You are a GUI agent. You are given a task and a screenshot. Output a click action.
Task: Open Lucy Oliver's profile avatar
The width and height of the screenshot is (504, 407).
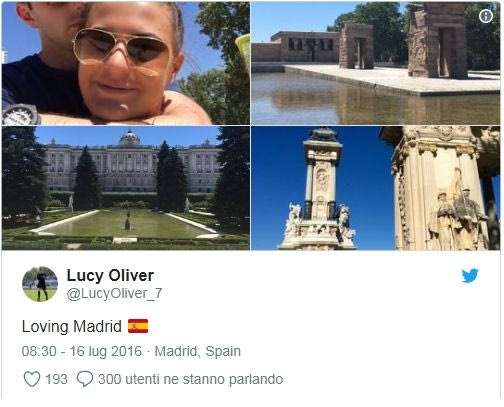pos(40,284)
